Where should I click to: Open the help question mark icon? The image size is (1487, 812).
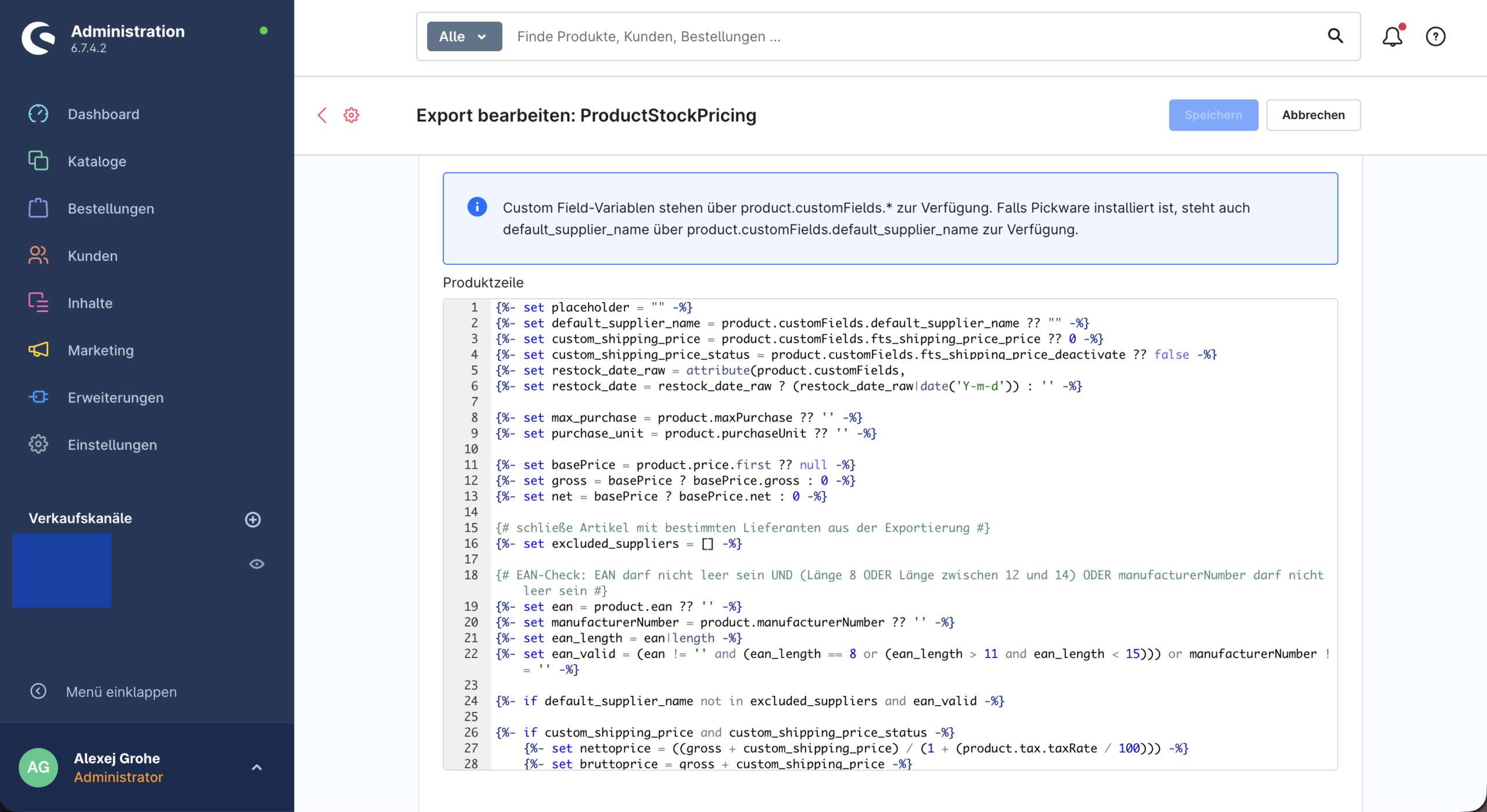(x=1435, y=37)
